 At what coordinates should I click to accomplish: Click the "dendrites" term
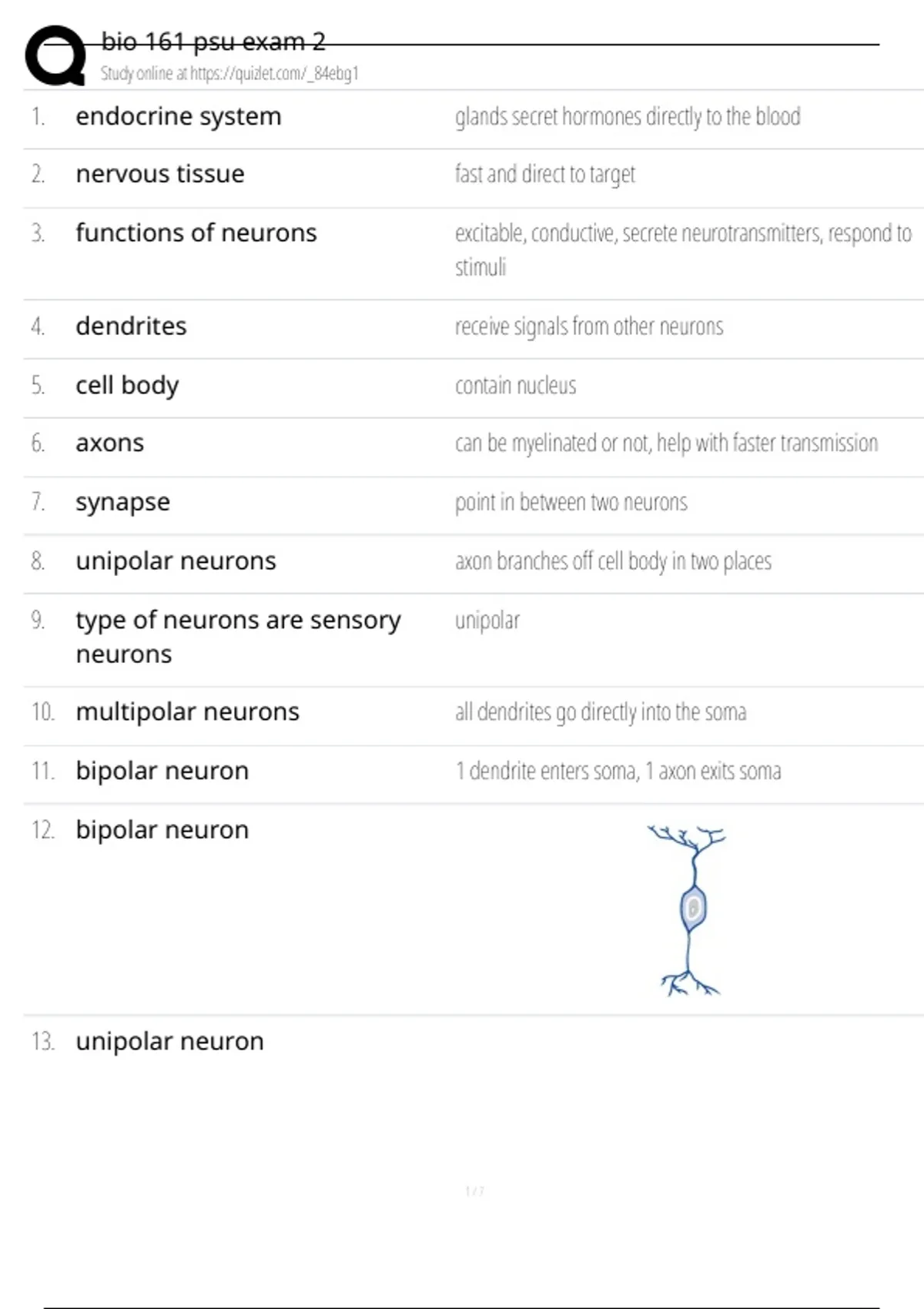coord(131,326)
